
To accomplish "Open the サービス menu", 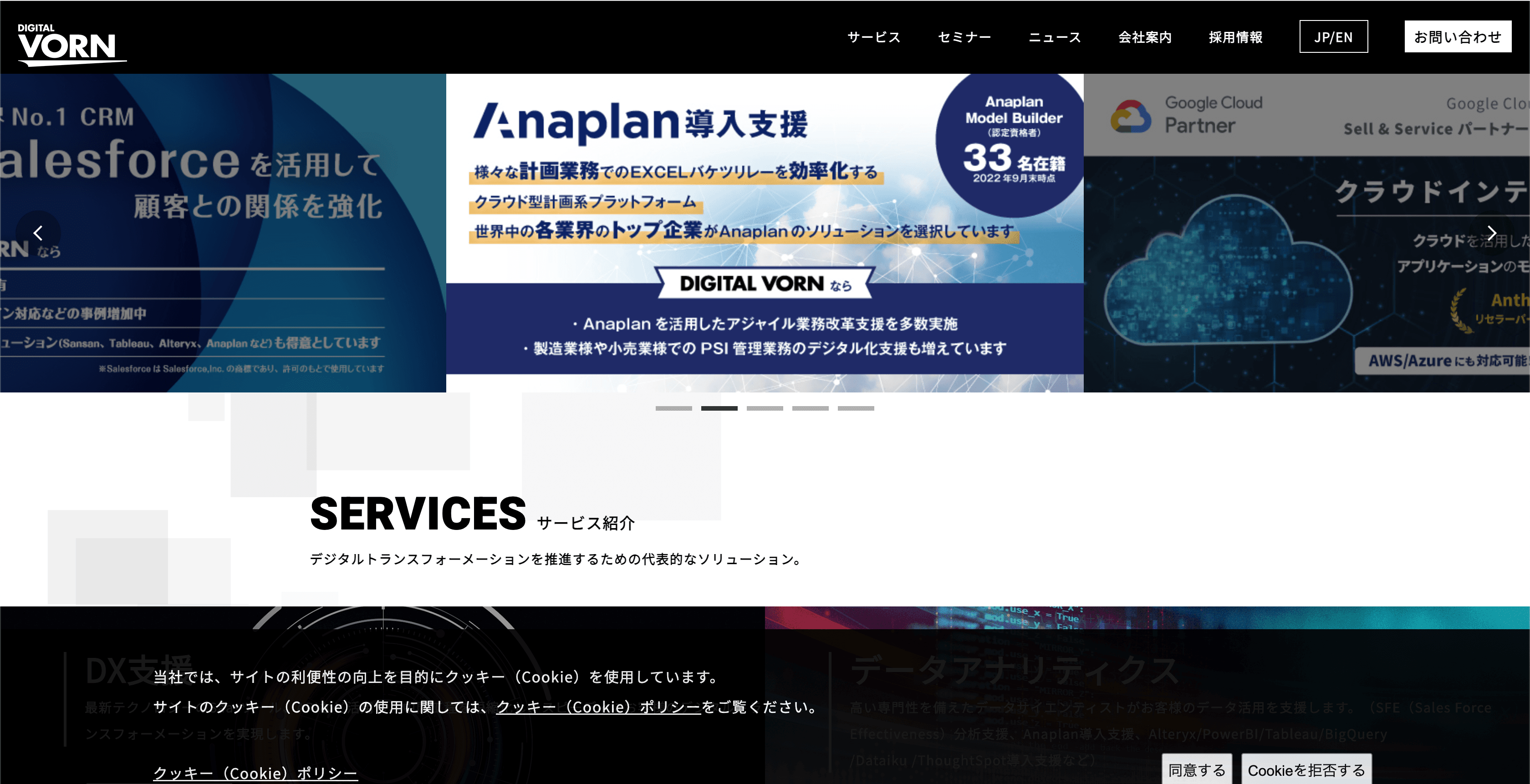I will [874, 37].
